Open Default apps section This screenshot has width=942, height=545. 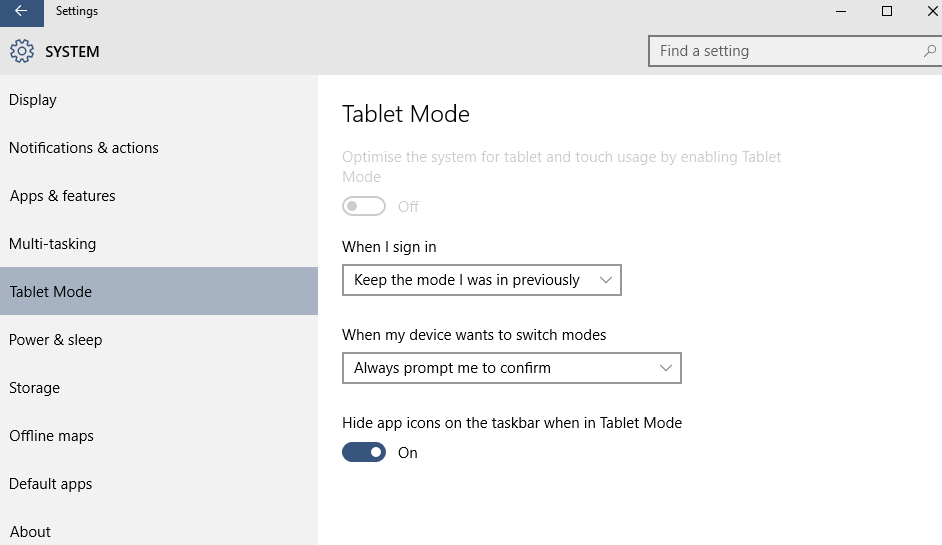pyautogui.click(x=50, y=484)
